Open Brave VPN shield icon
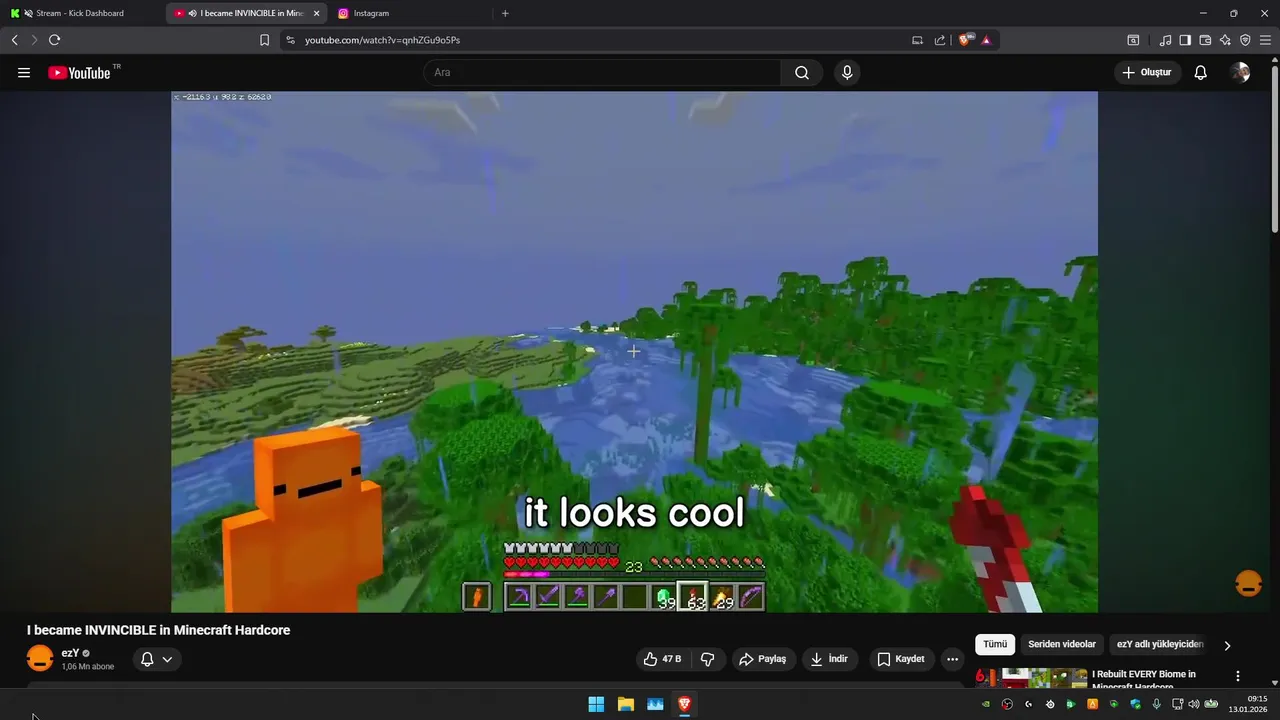The width and height of the screenshot is (1280, 720). click(x=1245, y=40)
